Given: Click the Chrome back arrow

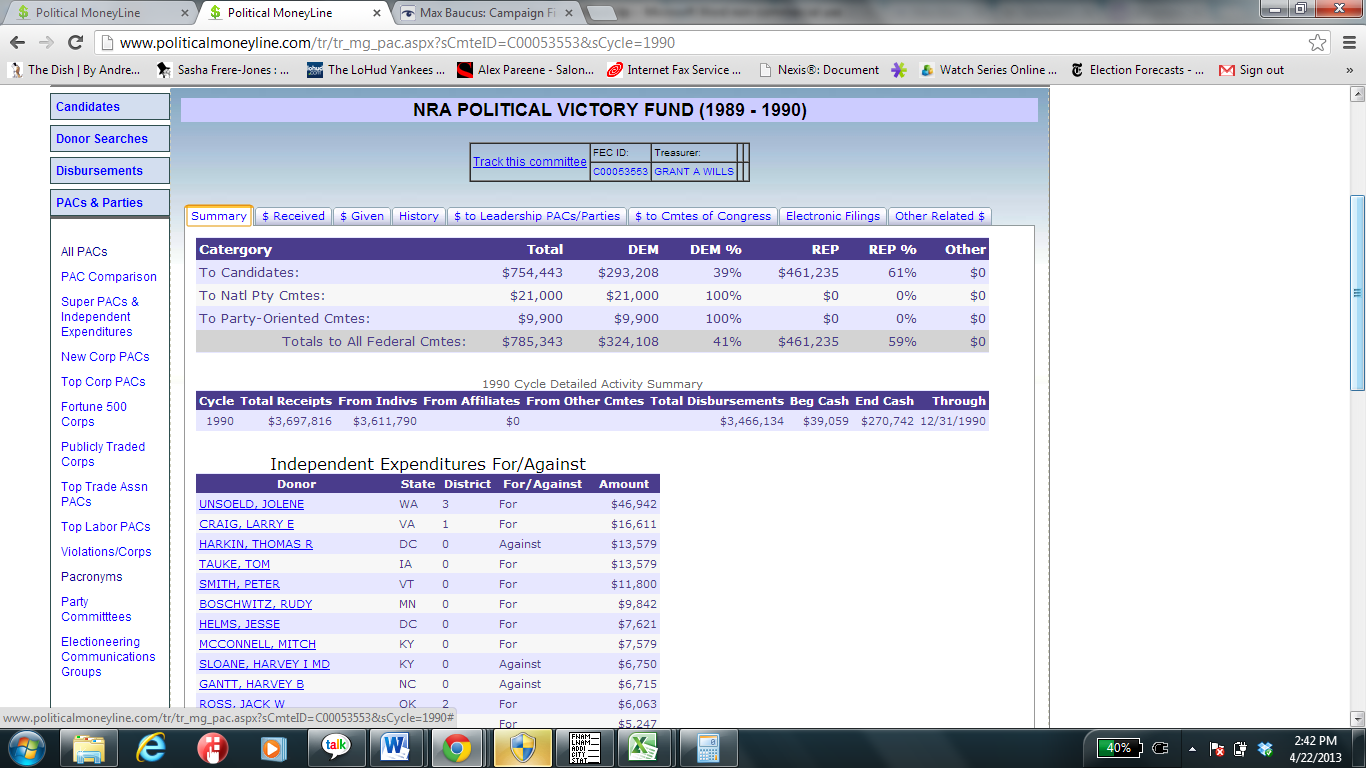Looking at the screenshot, I should click(18, 43).
